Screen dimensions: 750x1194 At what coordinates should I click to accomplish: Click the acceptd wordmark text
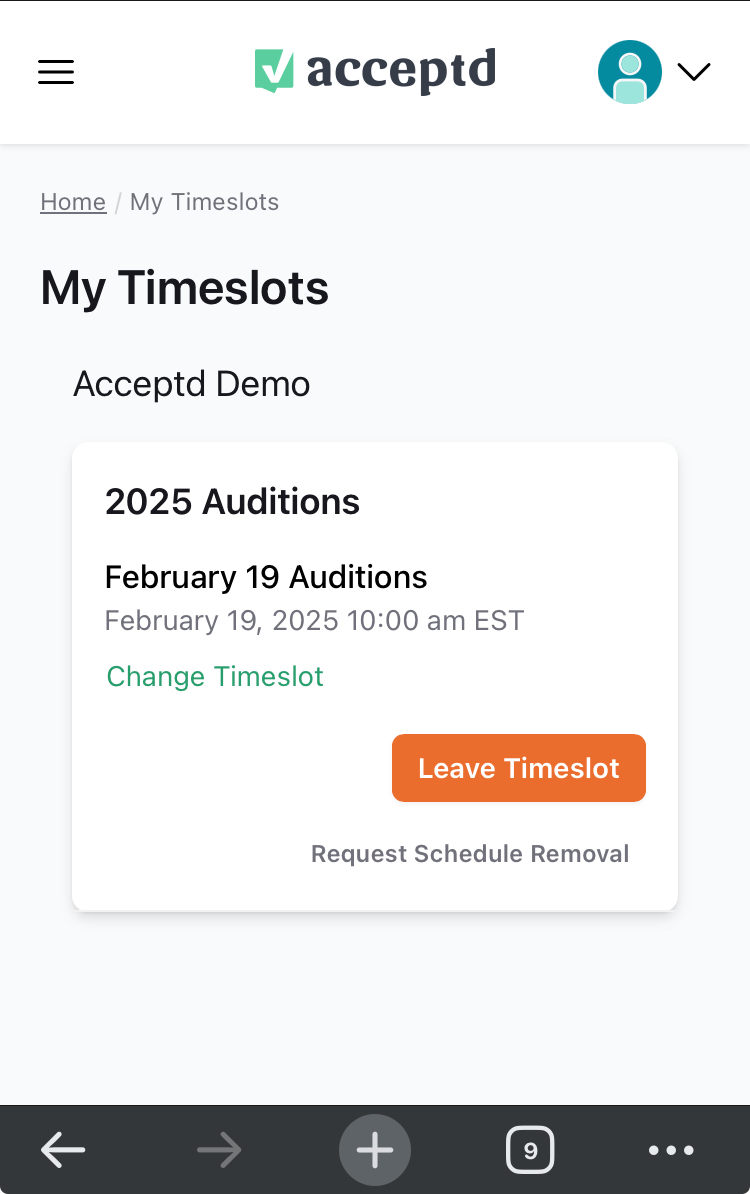tap(401, 70)
